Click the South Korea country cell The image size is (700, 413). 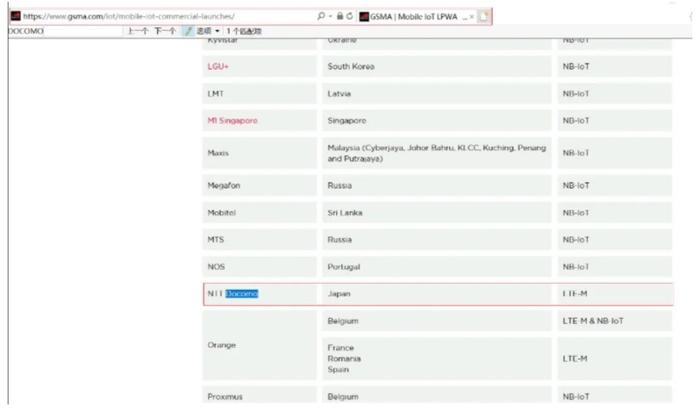(437, 67)
